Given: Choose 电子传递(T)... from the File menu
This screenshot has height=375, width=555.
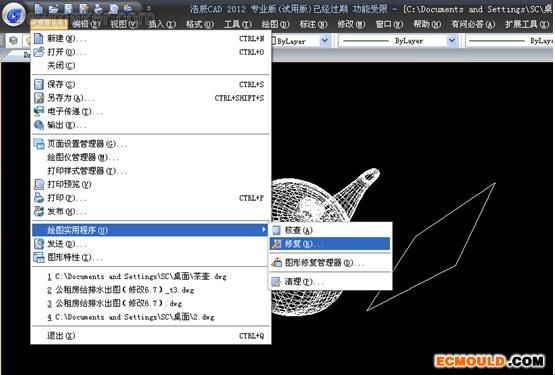Looking at the screenshot, I should pos(150,112).
